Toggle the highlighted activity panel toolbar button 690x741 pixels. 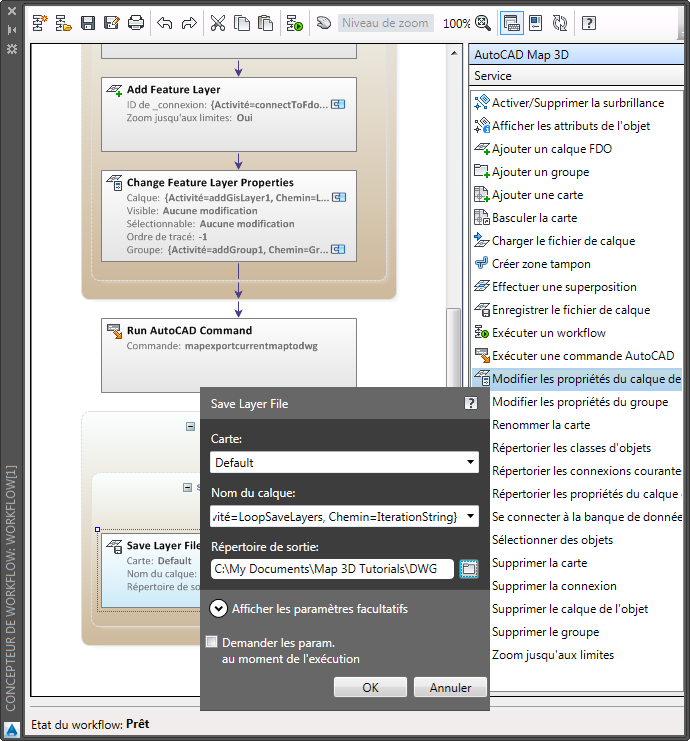(511, 23)
